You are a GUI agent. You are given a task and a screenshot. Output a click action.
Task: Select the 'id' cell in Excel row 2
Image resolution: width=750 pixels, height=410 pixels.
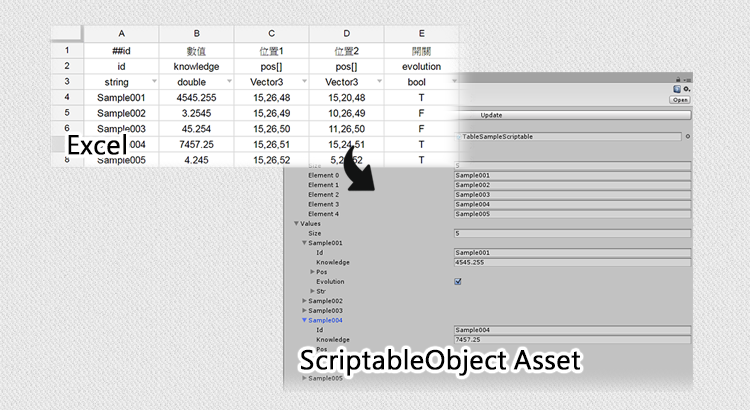[x=121, y=66]
